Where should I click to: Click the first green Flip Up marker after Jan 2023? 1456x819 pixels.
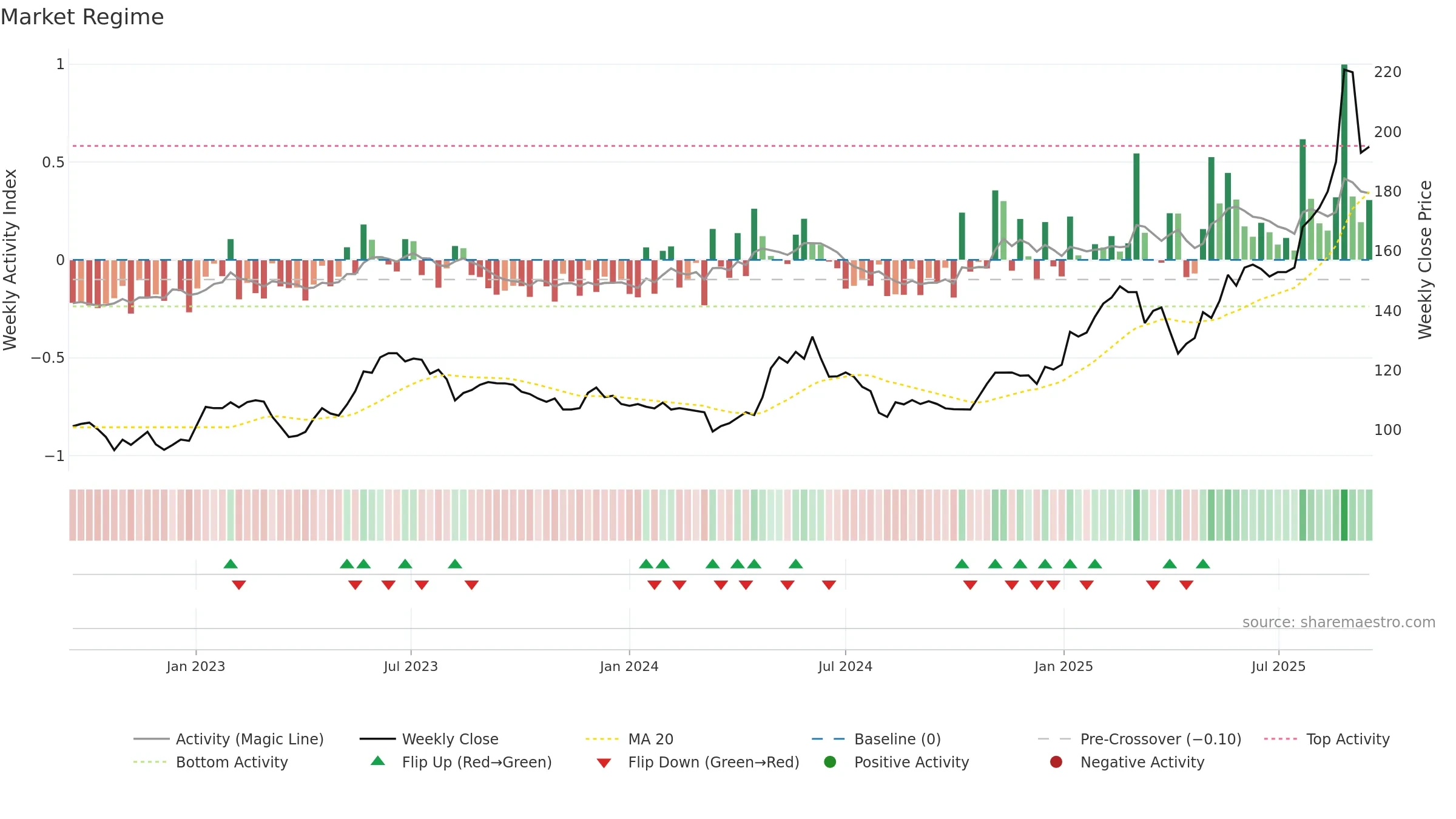click(231, 564)
